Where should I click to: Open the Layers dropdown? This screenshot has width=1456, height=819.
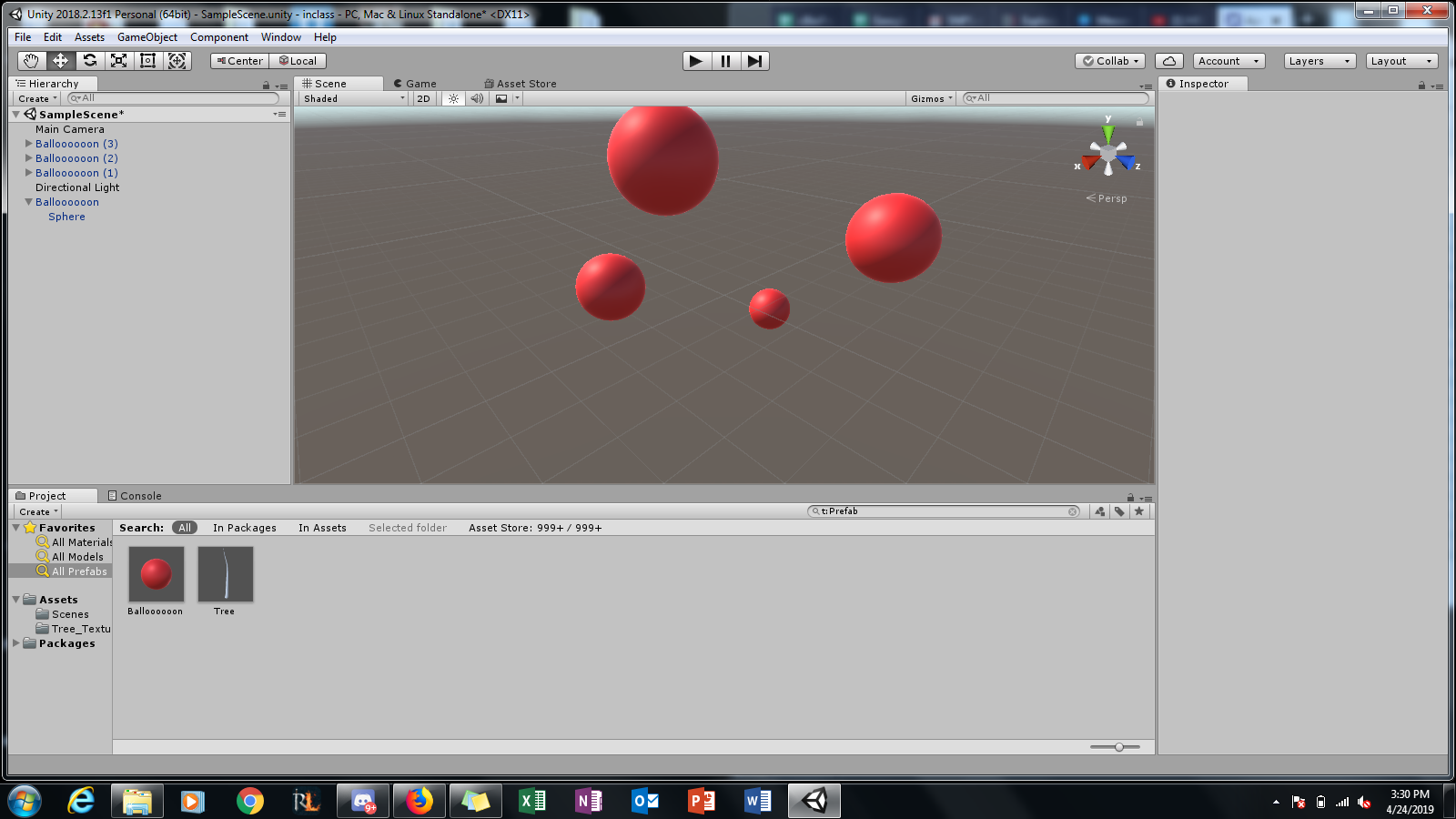pos(1319,61)
